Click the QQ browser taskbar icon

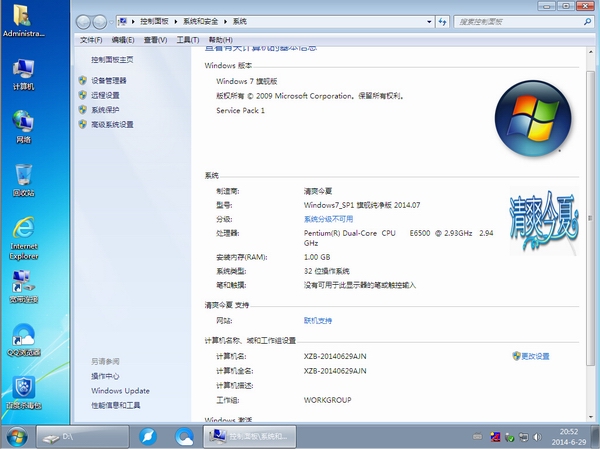(x=184, y=436)
